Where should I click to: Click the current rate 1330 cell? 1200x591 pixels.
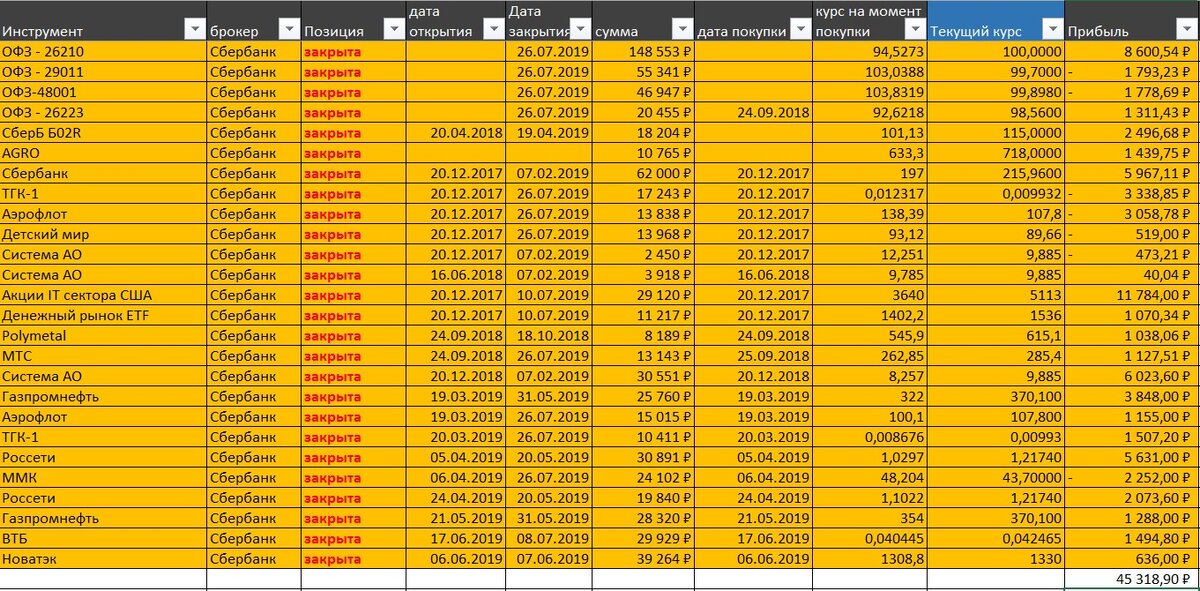click(996, 559)
